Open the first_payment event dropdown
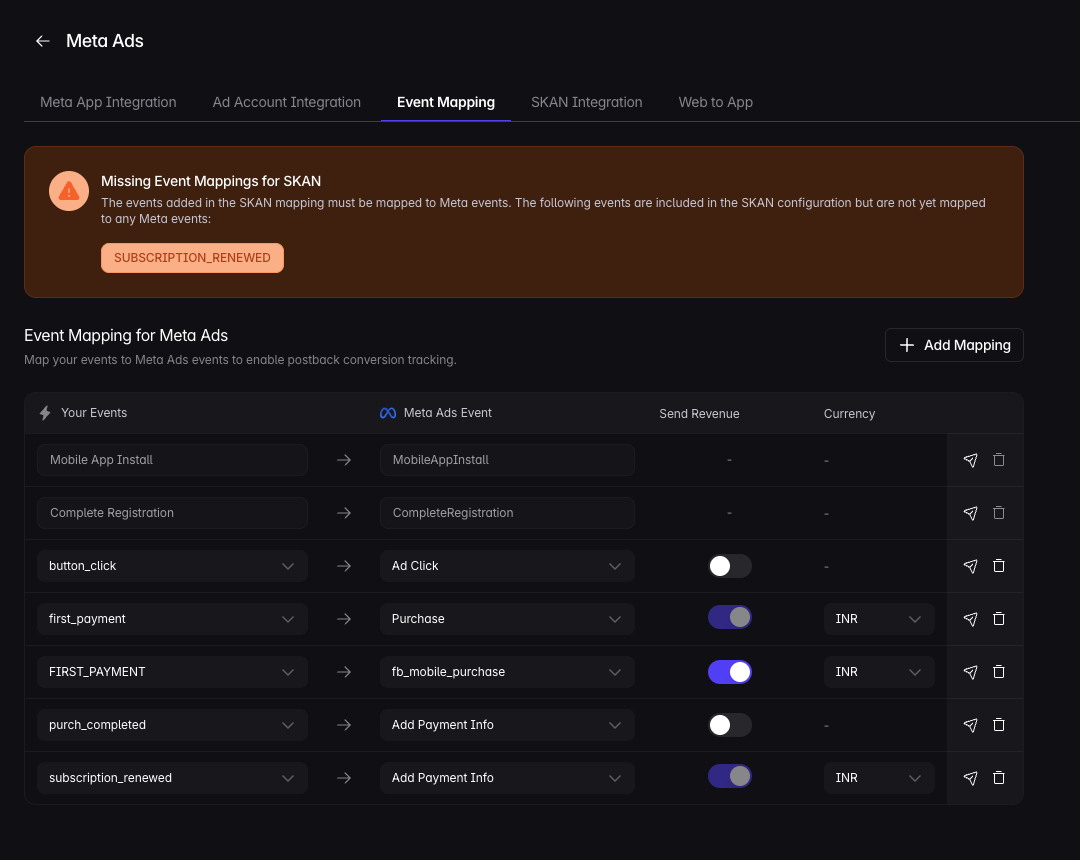 click(172, 619)
